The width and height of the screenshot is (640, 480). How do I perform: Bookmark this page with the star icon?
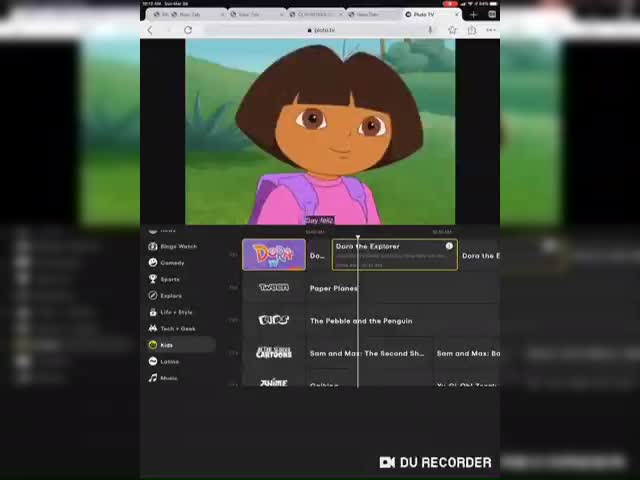(x=452, y=30)
